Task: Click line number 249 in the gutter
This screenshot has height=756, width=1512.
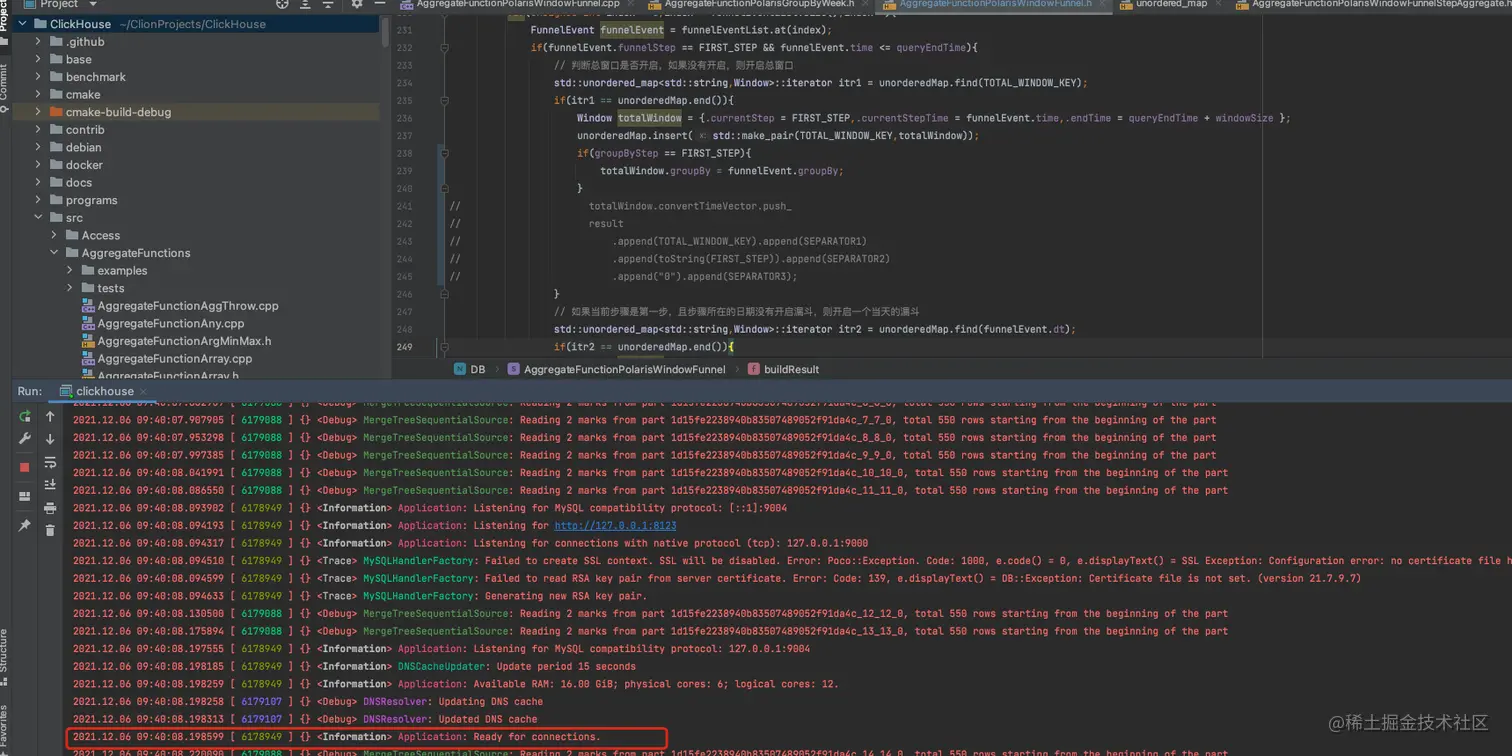Action: pyautogui.click(x=404, y=347)
